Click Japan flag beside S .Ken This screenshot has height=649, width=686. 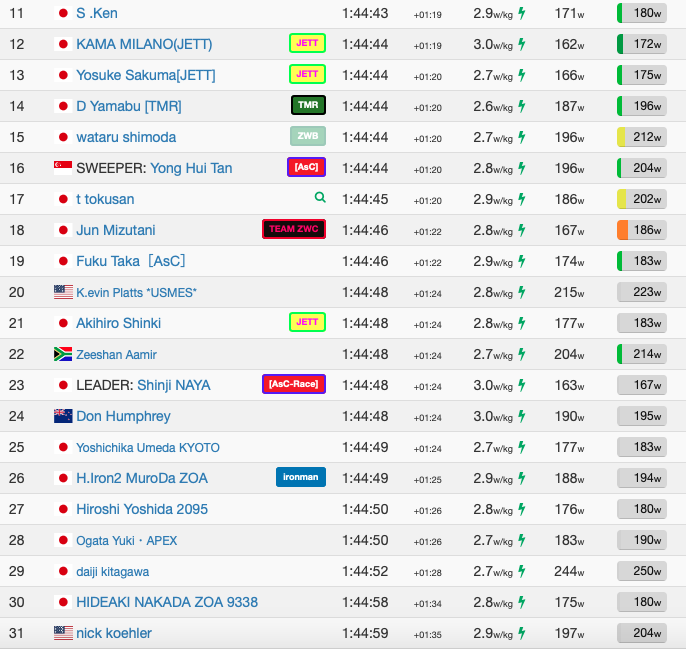(63, 13)
